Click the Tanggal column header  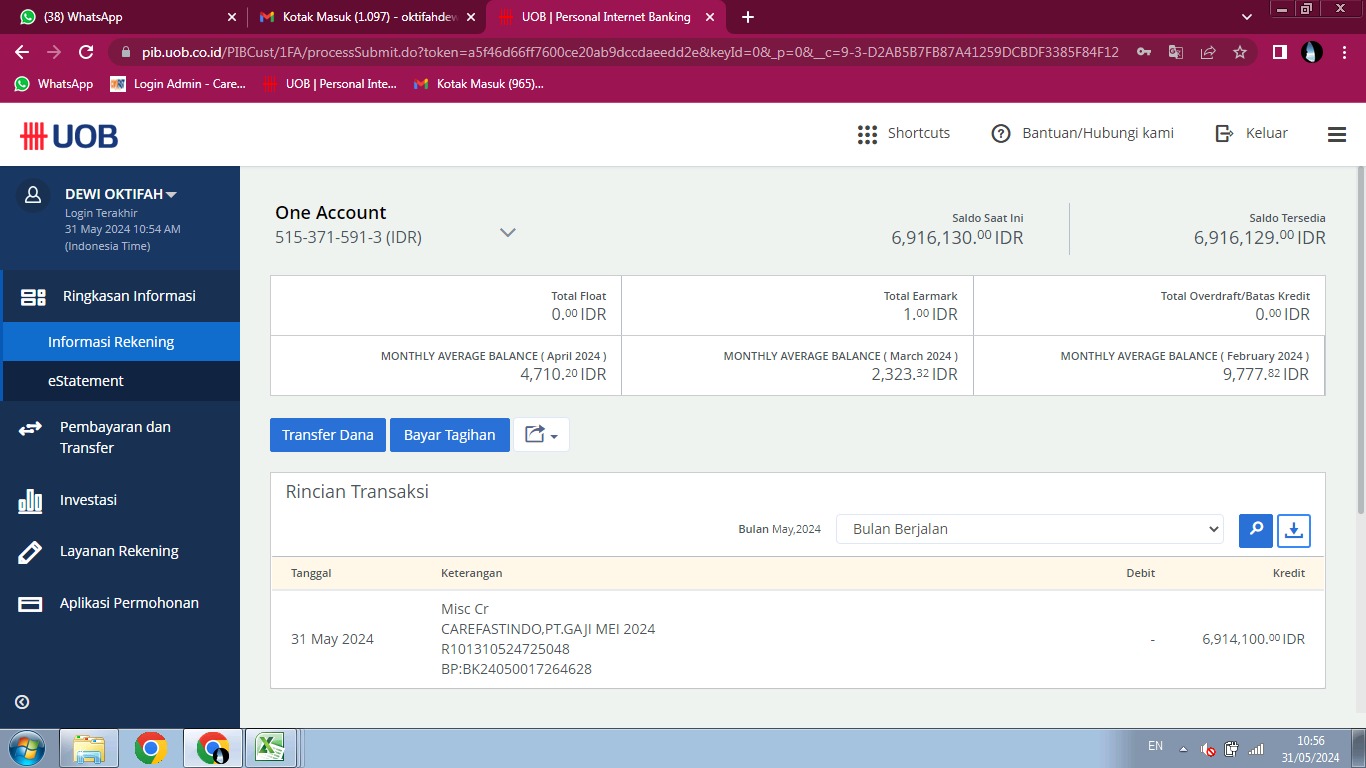[311, 573]
